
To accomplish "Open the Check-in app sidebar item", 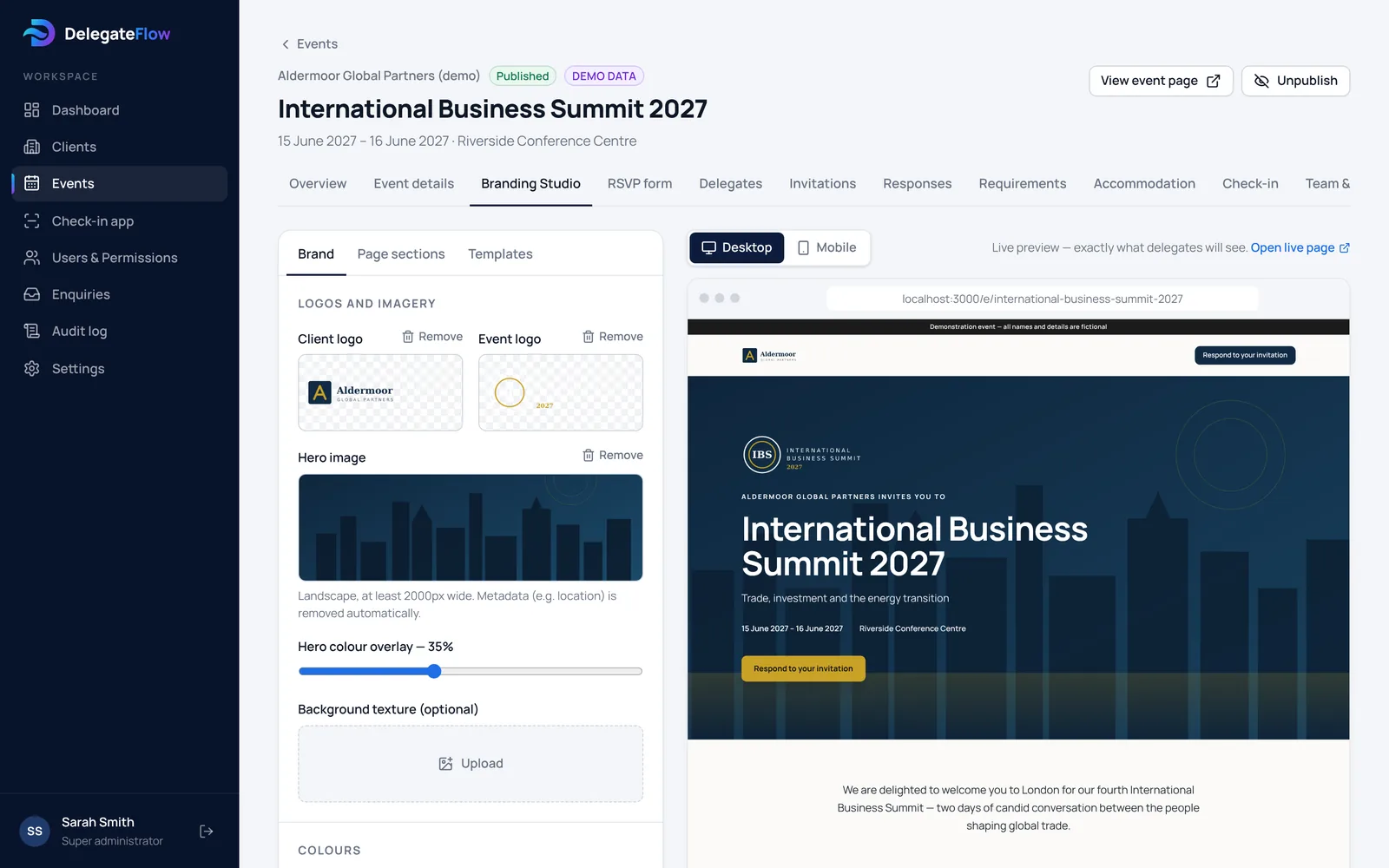I will [x=120, y=220].
